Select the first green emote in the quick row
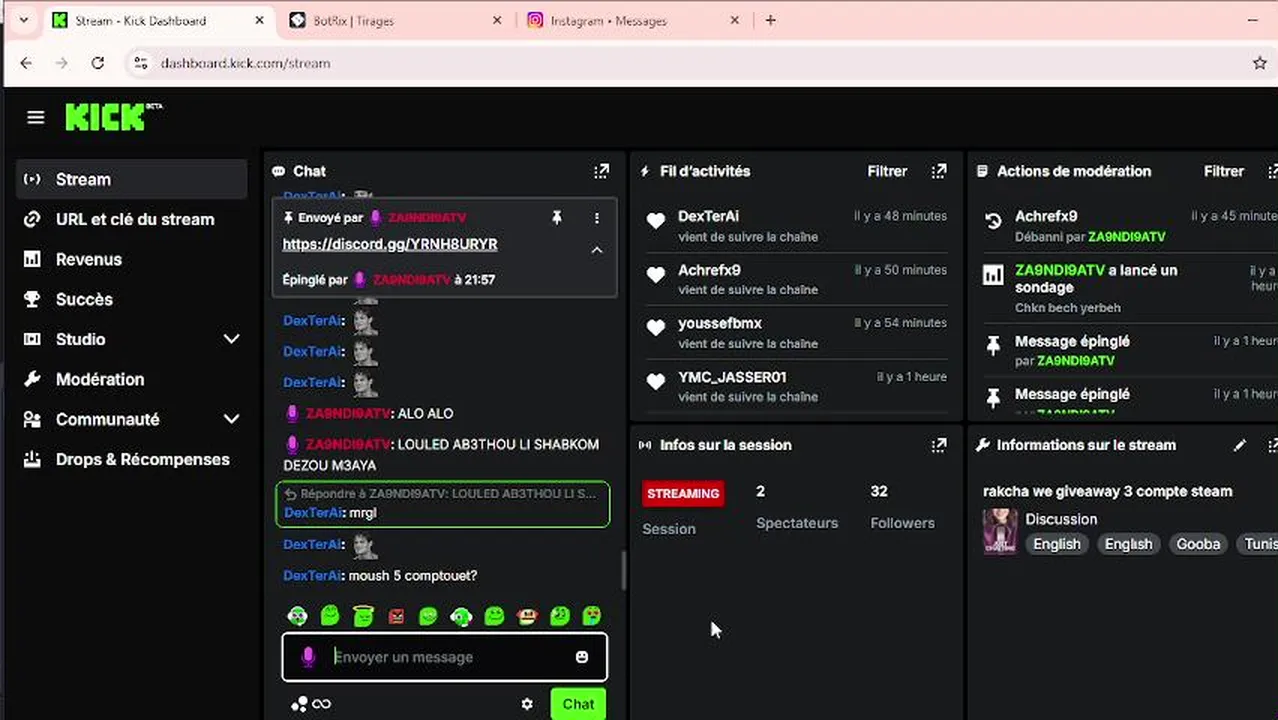The height and width of the screenshot is (720, 1278). (x=297, y=616)
